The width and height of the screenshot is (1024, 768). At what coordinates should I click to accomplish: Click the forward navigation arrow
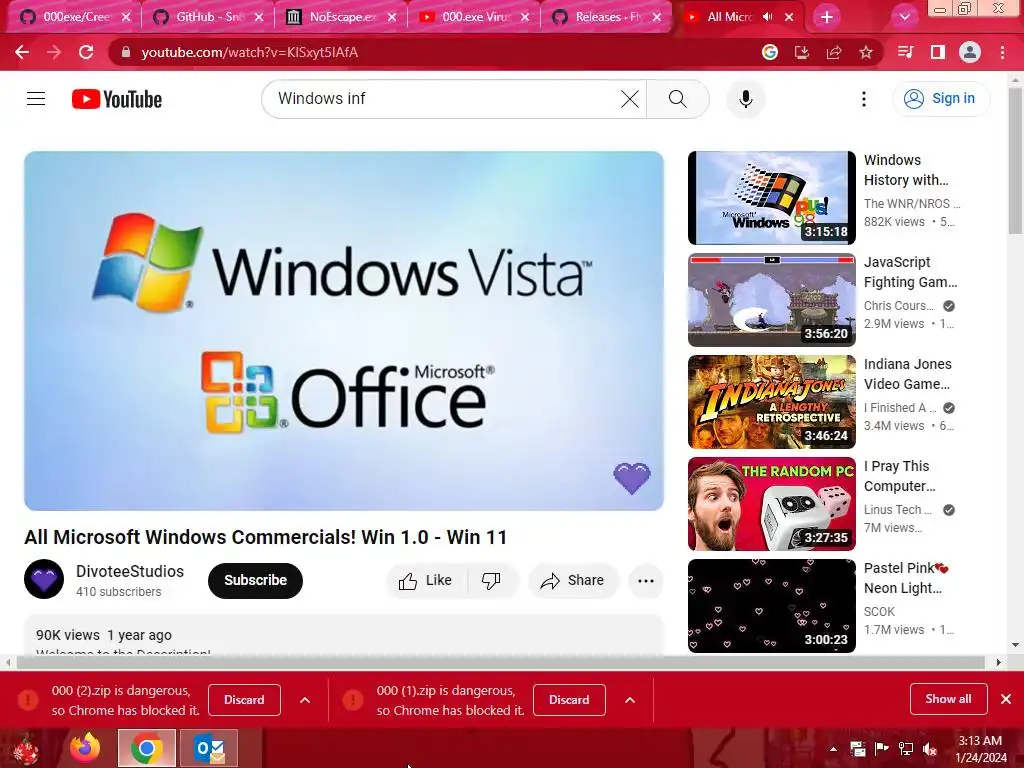54,52
